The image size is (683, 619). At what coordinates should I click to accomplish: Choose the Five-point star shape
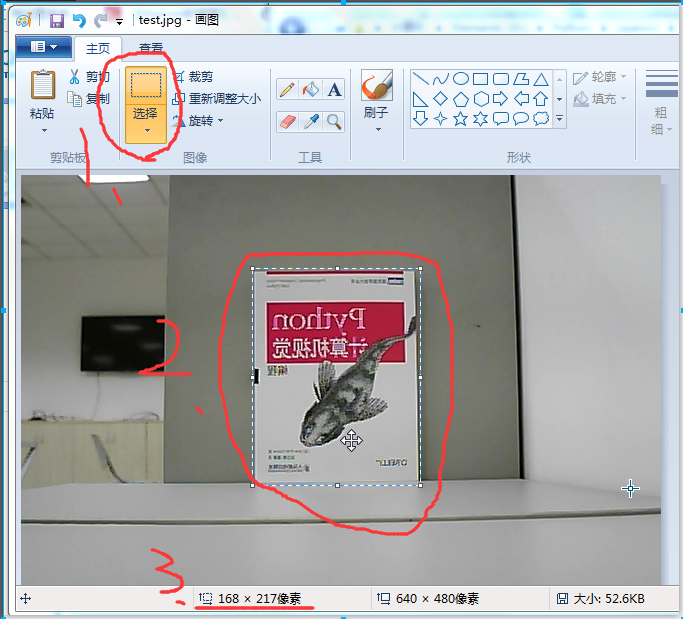(x=461, y=118)
